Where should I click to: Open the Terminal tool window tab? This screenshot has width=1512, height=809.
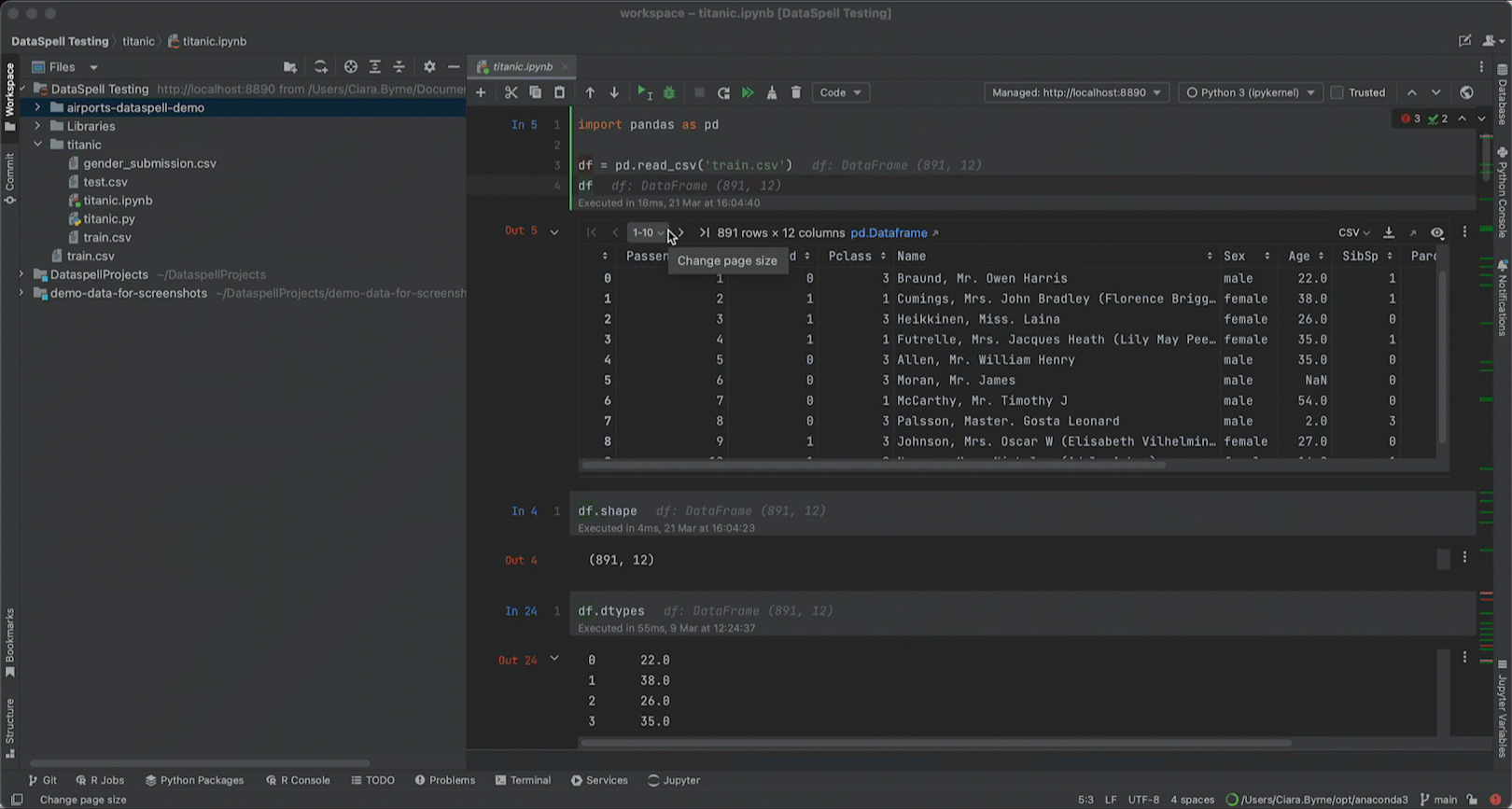point(523,780)
